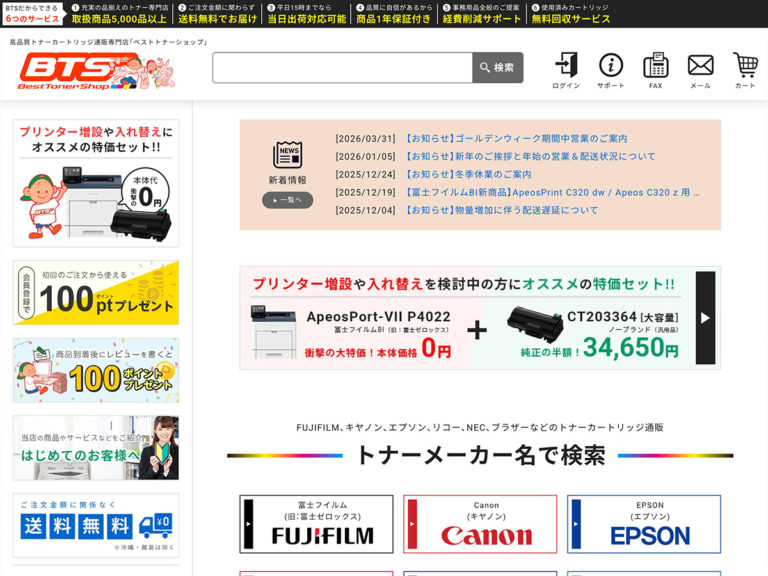Image resolution: width=768 pixels, height=576 pixels.
Task: Open the はじめてのお客様へ banner
Action: [96, 448]
